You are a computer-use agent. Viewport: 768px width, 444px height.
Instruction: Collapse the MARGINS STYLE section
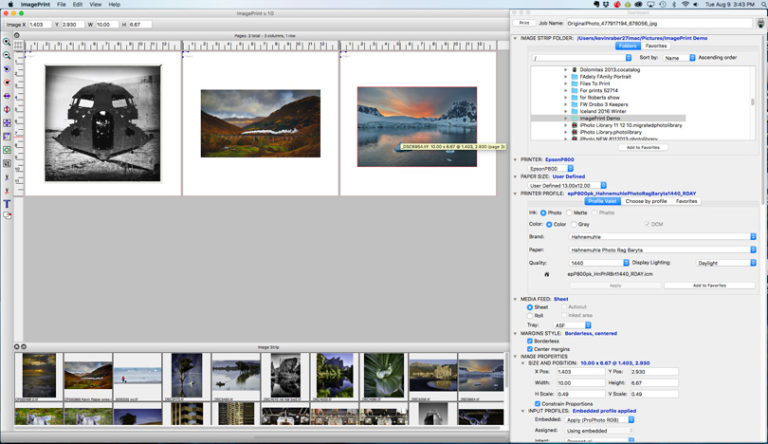515,333
